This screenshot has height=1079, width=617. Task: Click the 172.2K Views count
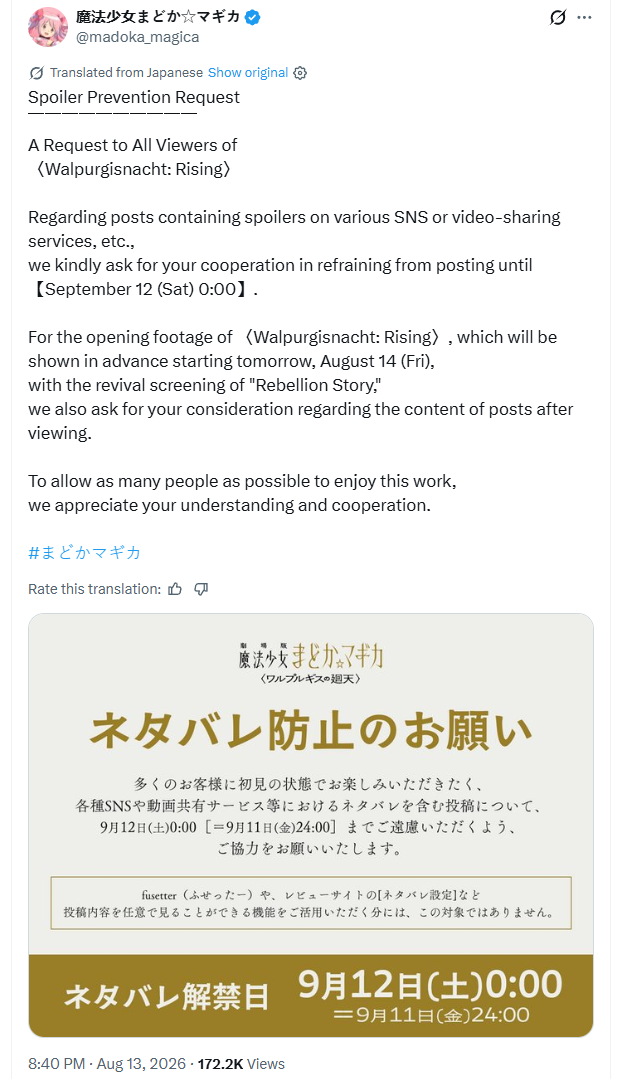241,1064
